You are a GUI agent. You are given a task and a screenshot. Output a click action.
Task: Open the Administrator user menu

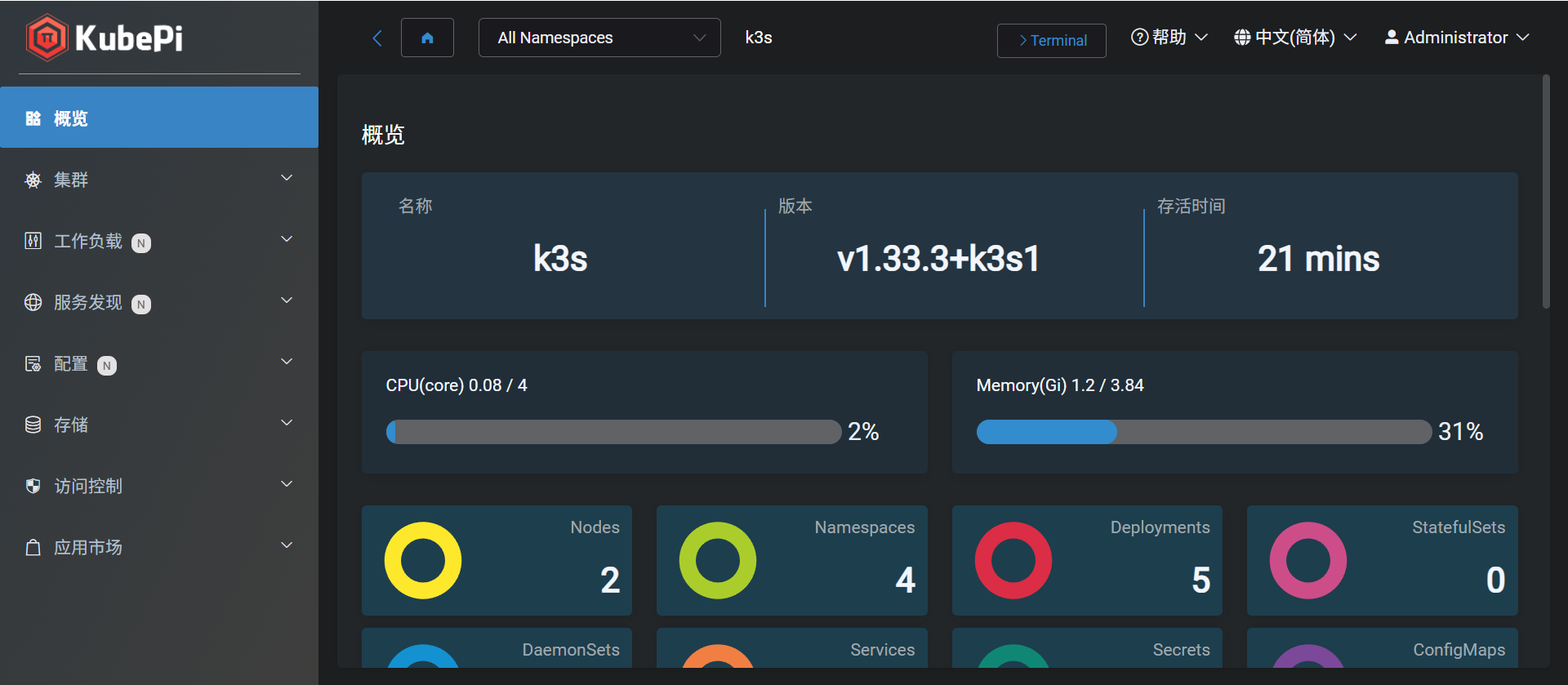click(x=1457, y=38)
